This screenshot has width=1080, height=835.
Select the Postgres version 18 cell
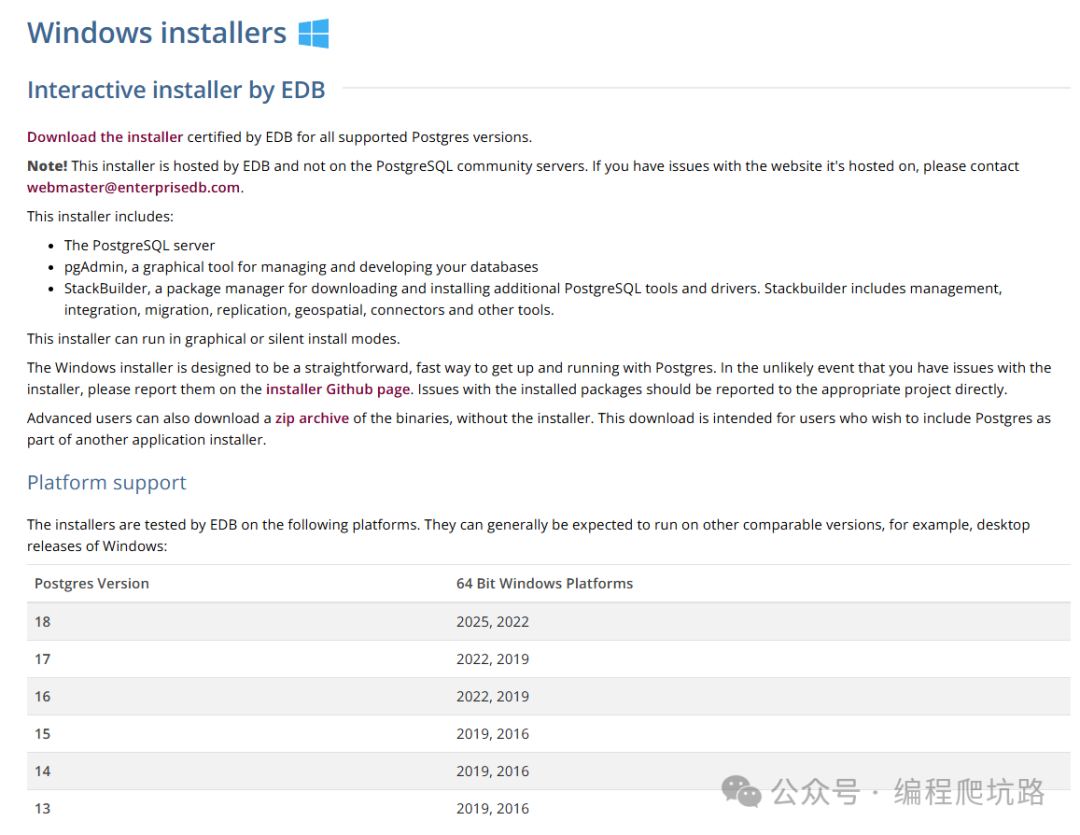[x=43, y=621]
